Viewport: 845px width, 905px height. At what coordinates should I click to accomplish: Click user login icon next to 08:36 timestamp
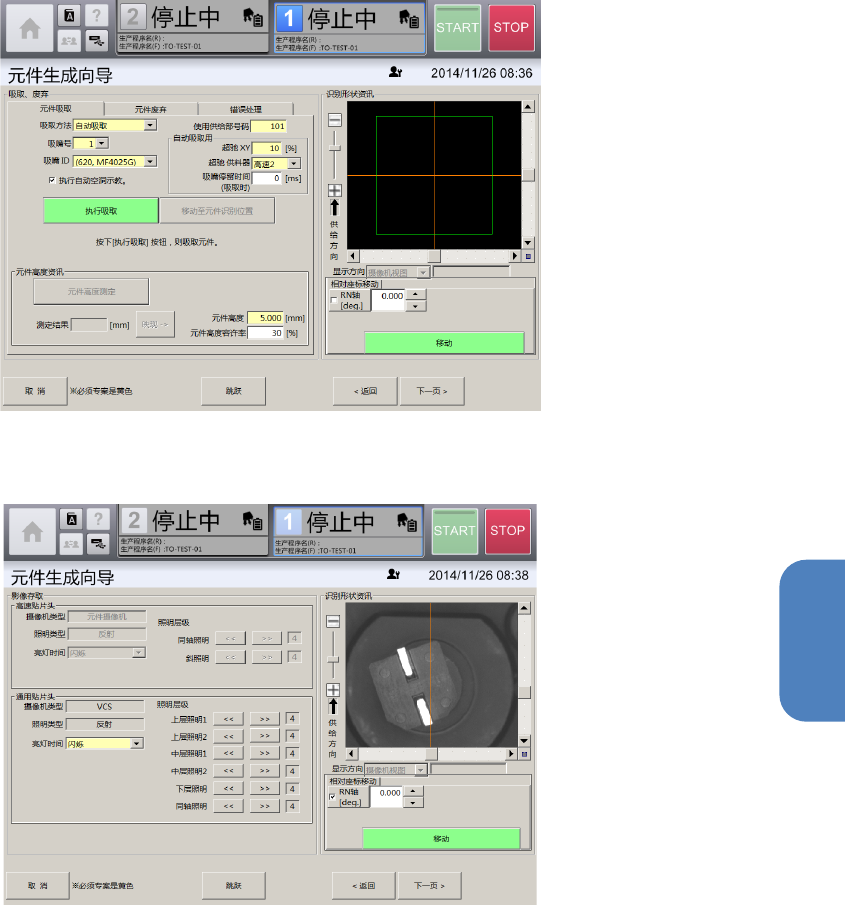395,72
